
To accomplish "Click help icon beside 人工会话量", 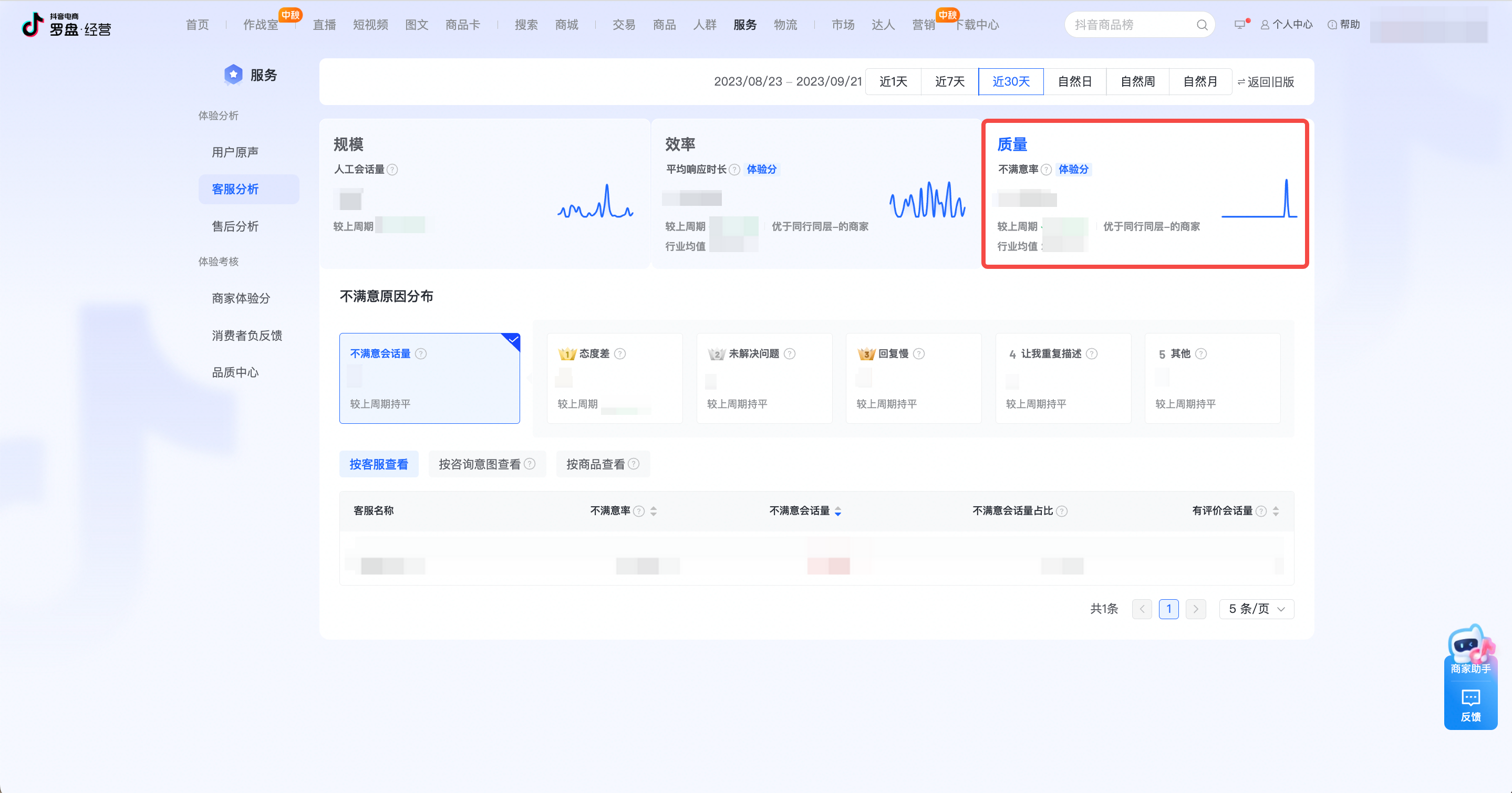I will click(x=392, y=170).
